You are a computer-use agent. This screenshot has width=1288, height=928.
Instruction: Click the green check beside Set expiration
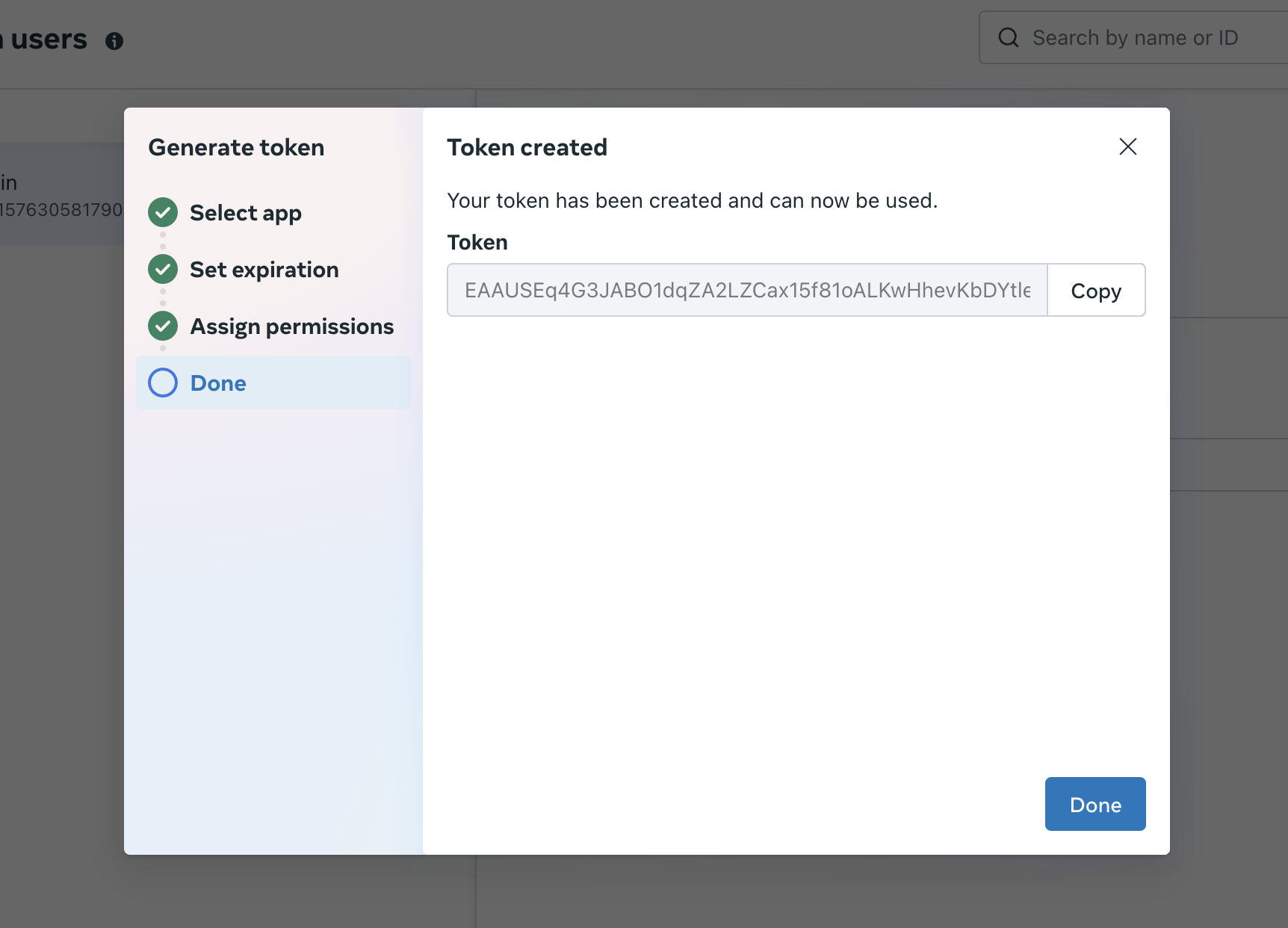163,269
